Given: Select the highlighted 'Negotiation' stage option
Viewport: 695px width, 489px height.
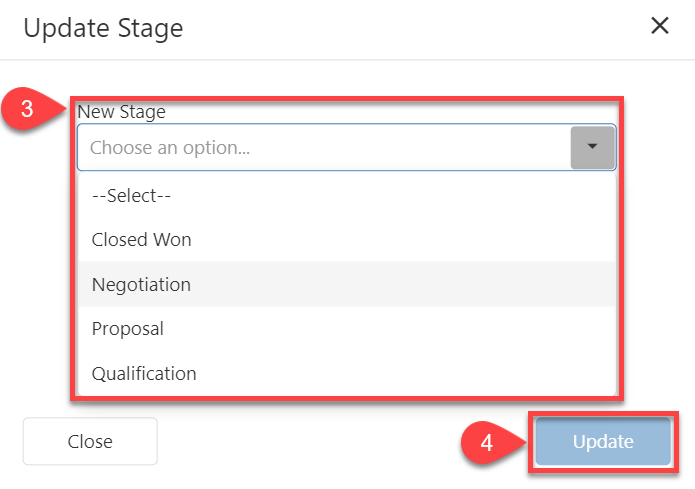Looking at the screenshot, I should 141,284.
